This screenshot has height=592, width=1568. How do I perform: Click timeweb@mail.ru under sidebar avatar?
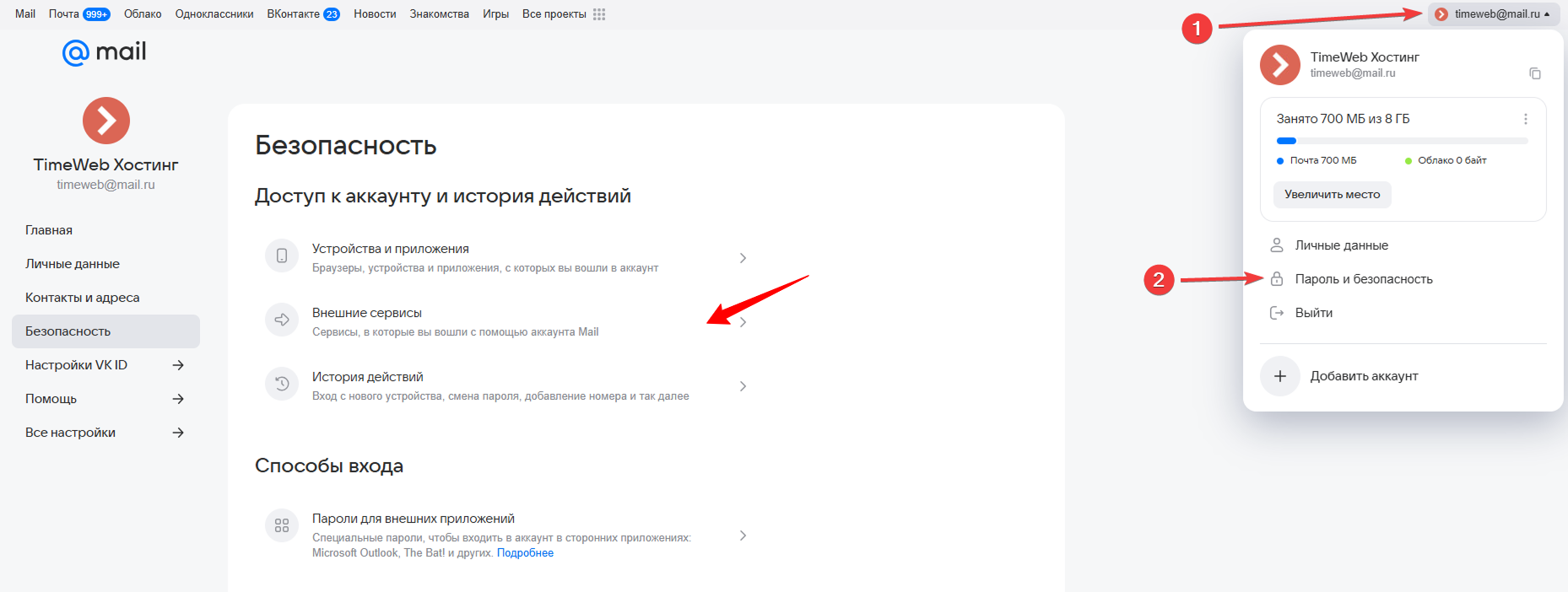tap(106, 185)
